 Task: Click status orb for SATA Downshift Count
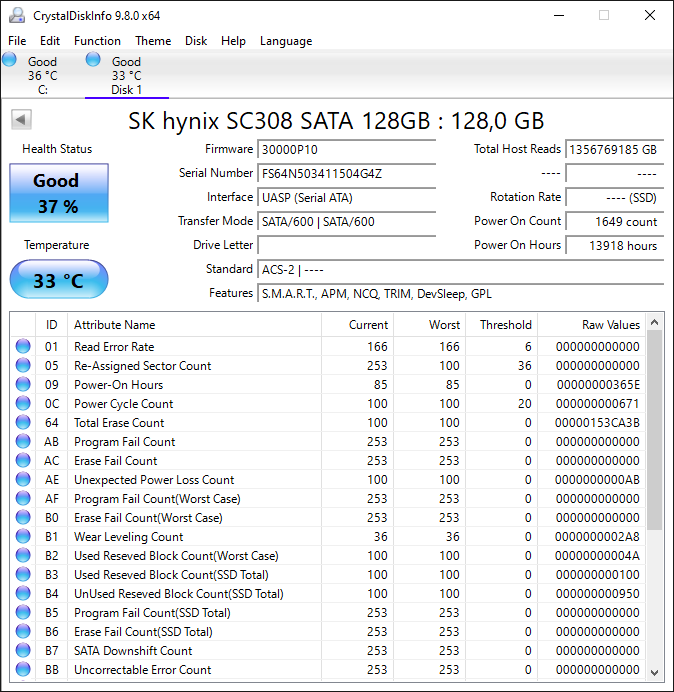[23, 650]
